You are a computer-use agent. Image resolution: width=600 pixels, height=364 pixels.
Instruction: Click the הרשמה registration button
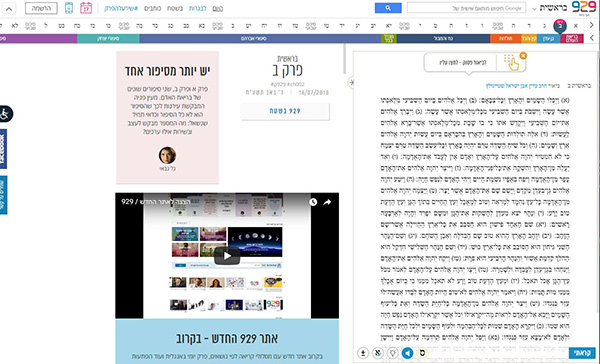[41, 8]
